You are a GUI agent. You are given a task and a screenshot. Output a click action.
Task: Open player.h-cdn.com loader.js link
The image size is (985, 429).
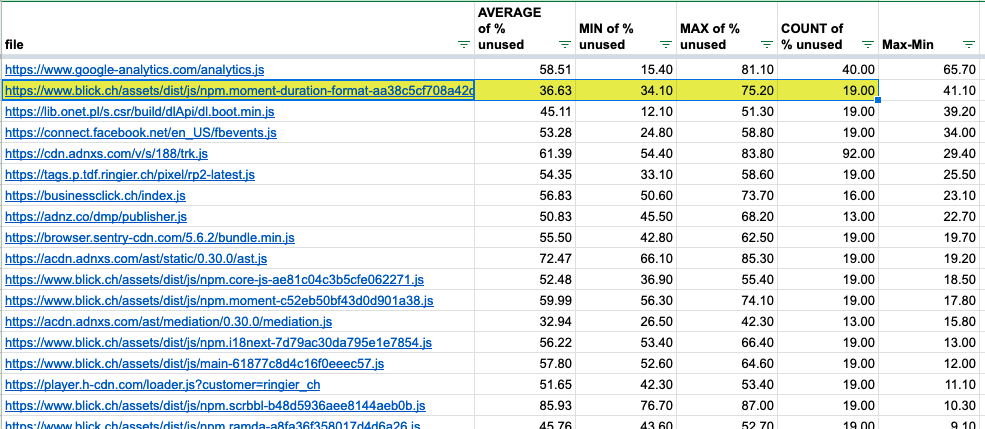[163, 384]
